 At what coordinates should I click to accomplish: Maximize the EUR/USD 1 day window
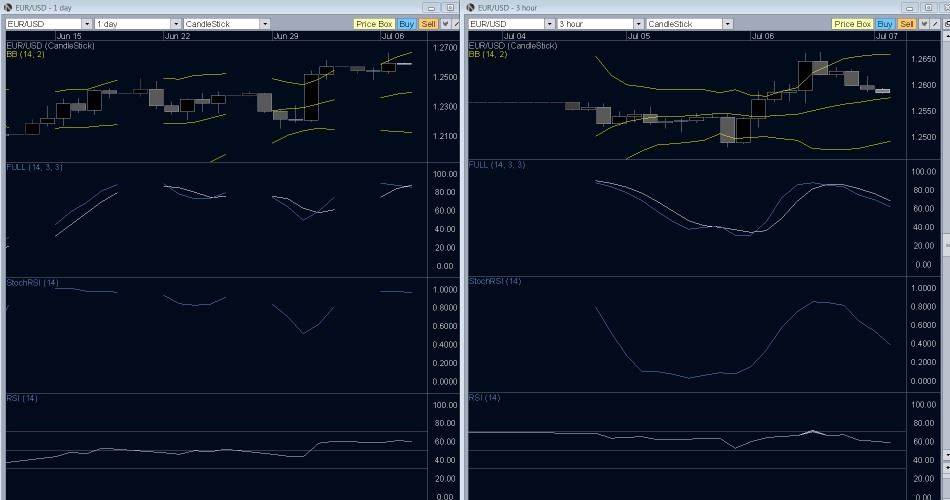click(450, 8)
